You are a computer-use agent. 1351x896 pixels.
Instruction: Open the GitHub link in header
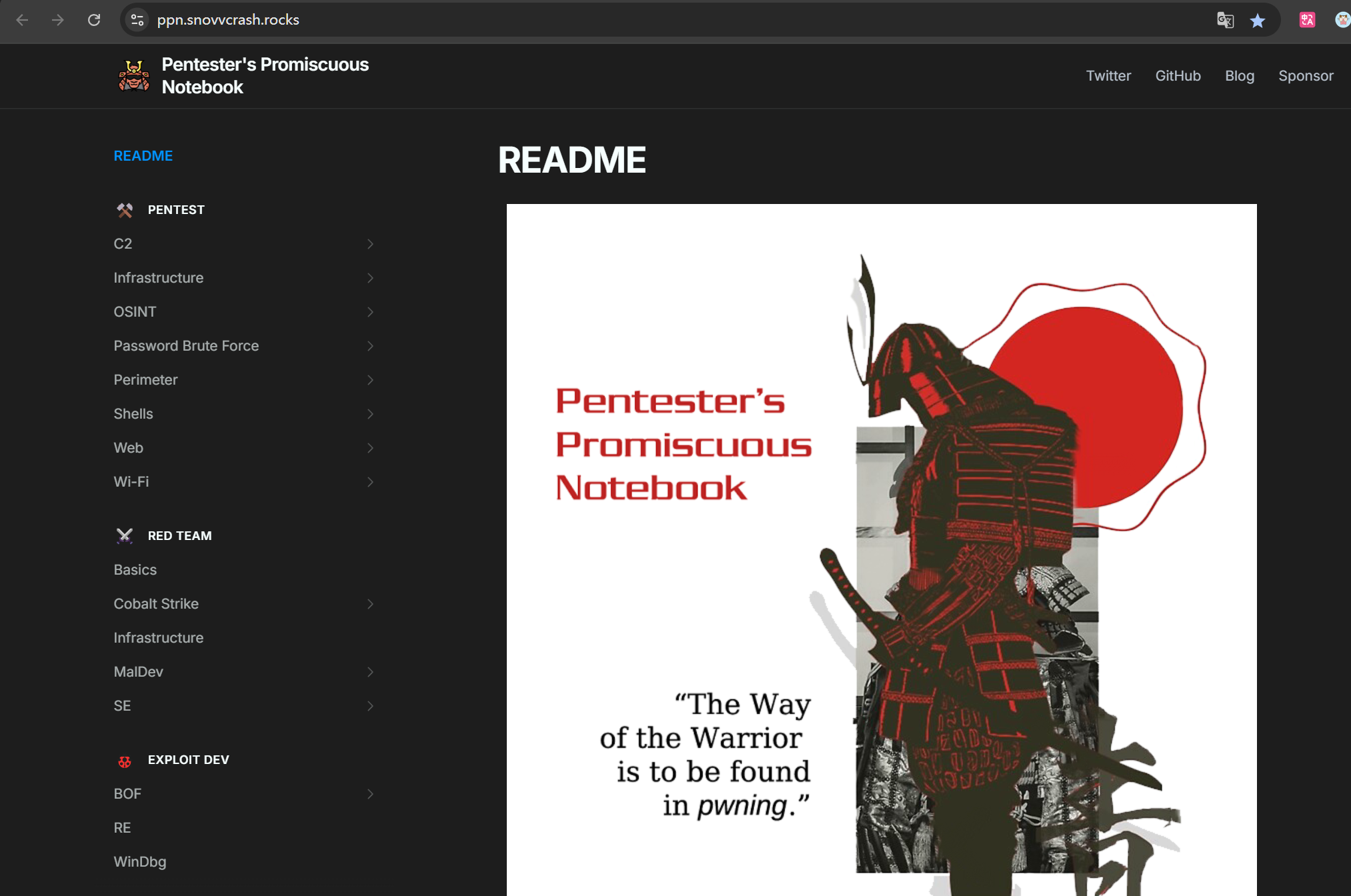click(x=1178, y=76)
